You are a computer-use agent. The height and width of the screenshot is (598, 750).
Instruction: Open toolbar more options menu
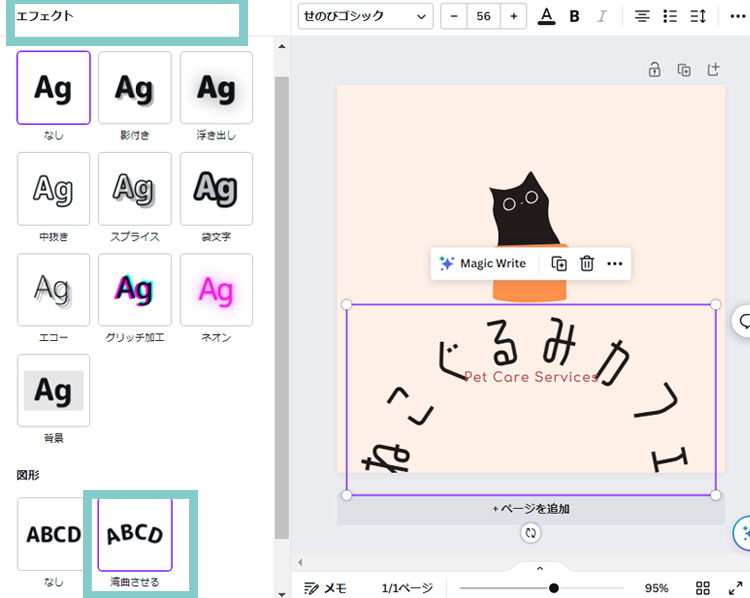737,16
